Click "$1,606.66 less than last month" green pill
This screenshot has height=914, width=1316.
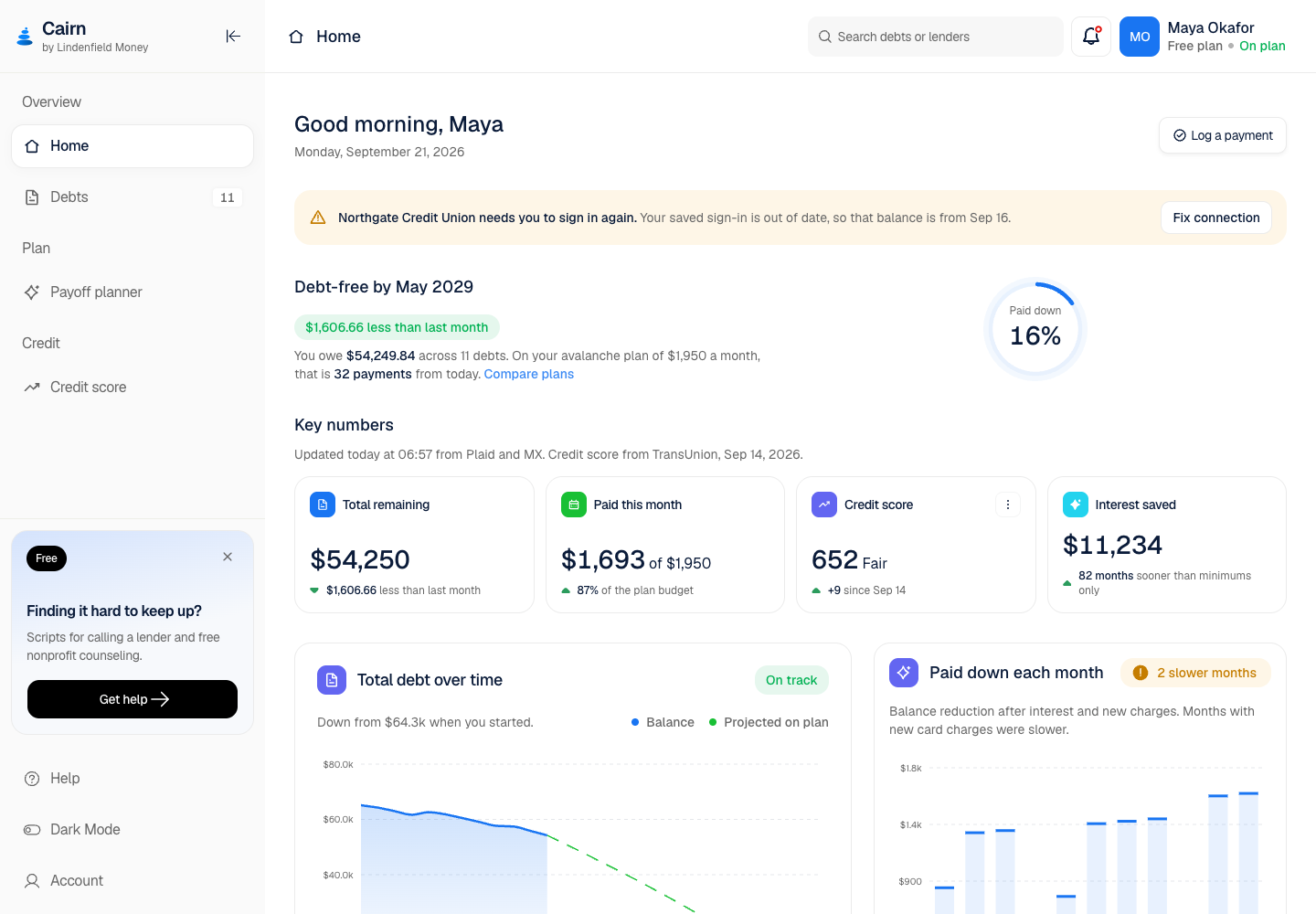pyautogui.click(x=397, y=327)
